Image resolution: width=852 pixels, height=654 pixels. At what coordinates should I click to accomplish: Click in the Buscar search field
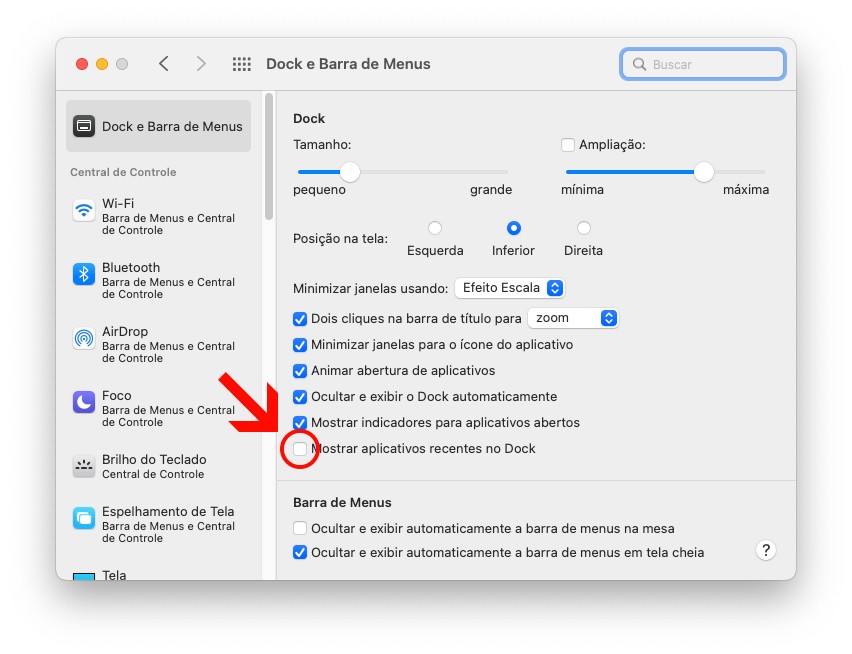(x=703, y=64)
